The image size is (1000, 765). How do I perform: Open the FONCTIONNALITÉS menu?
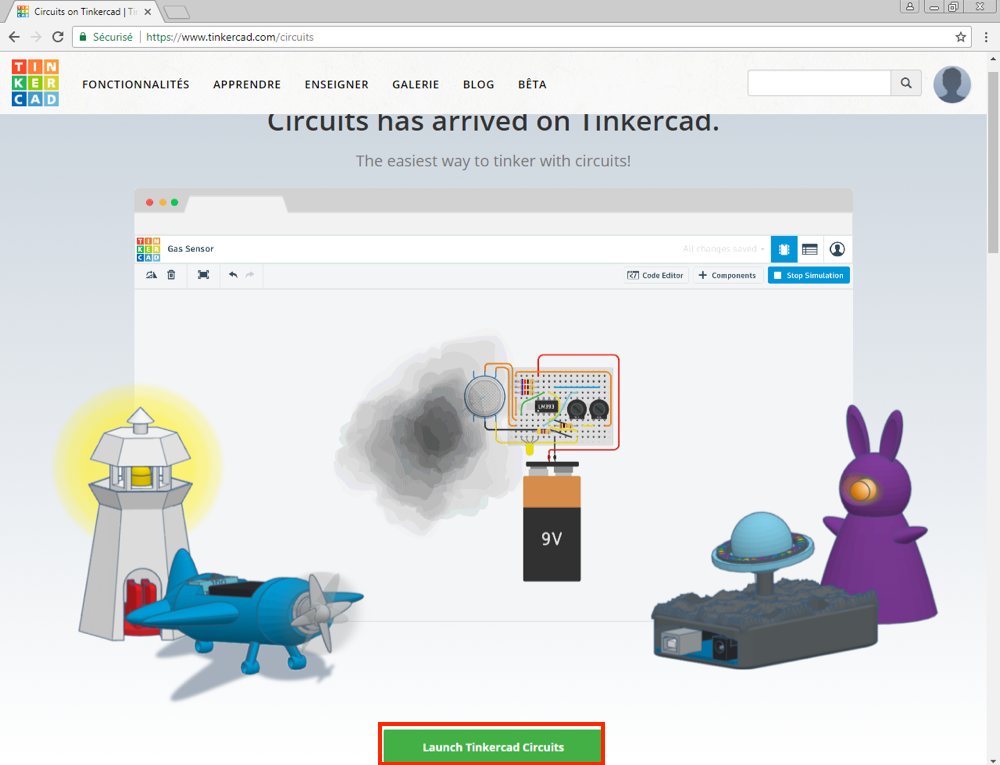tap(136, 84)
